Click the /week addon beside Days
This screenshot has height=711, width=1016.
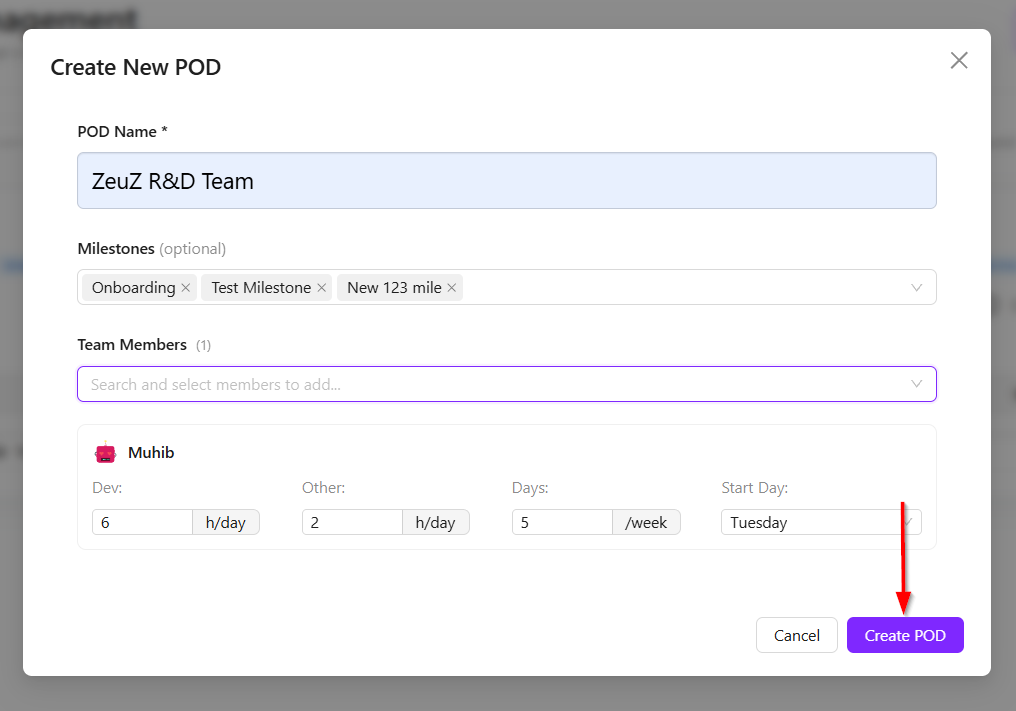(646, 522)
